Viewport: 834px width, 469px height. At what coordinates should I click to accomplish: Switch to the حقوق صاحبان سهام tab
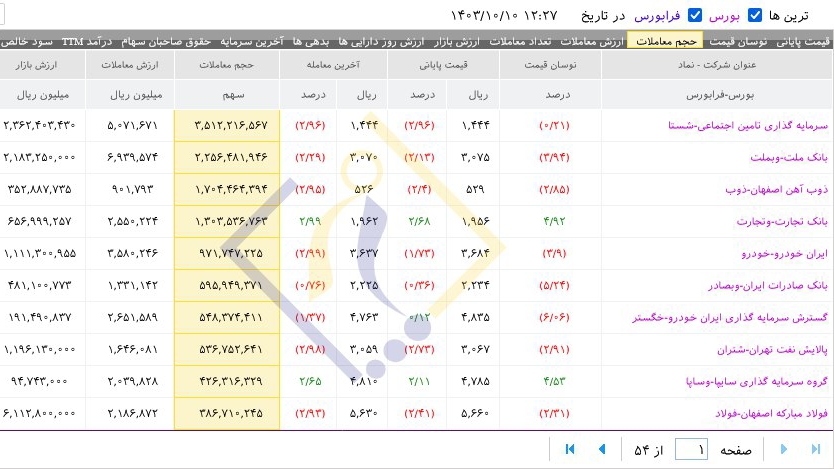coord(166,41)
